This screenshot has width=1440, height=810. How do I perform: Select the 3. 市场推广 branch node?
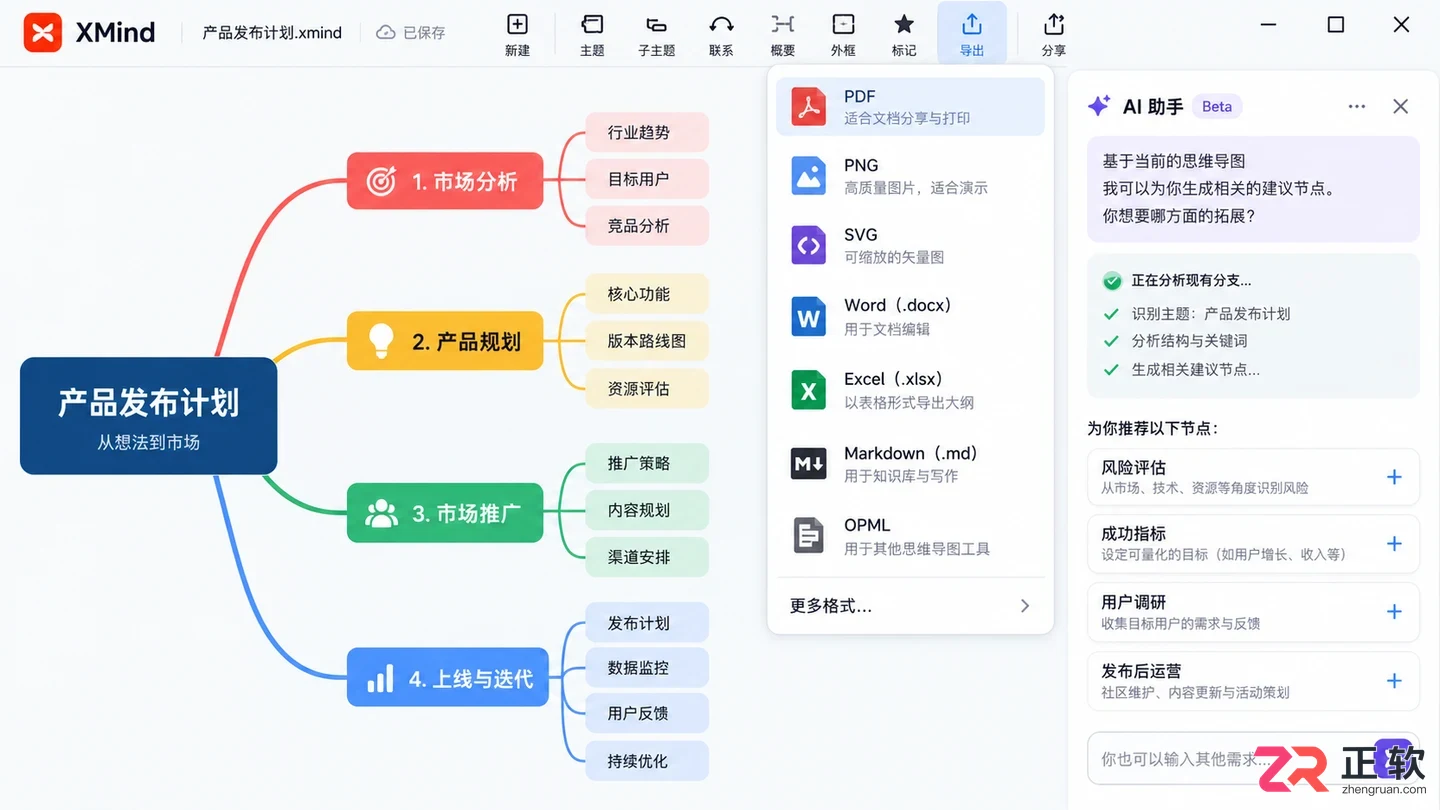click(x=445, y=513)
